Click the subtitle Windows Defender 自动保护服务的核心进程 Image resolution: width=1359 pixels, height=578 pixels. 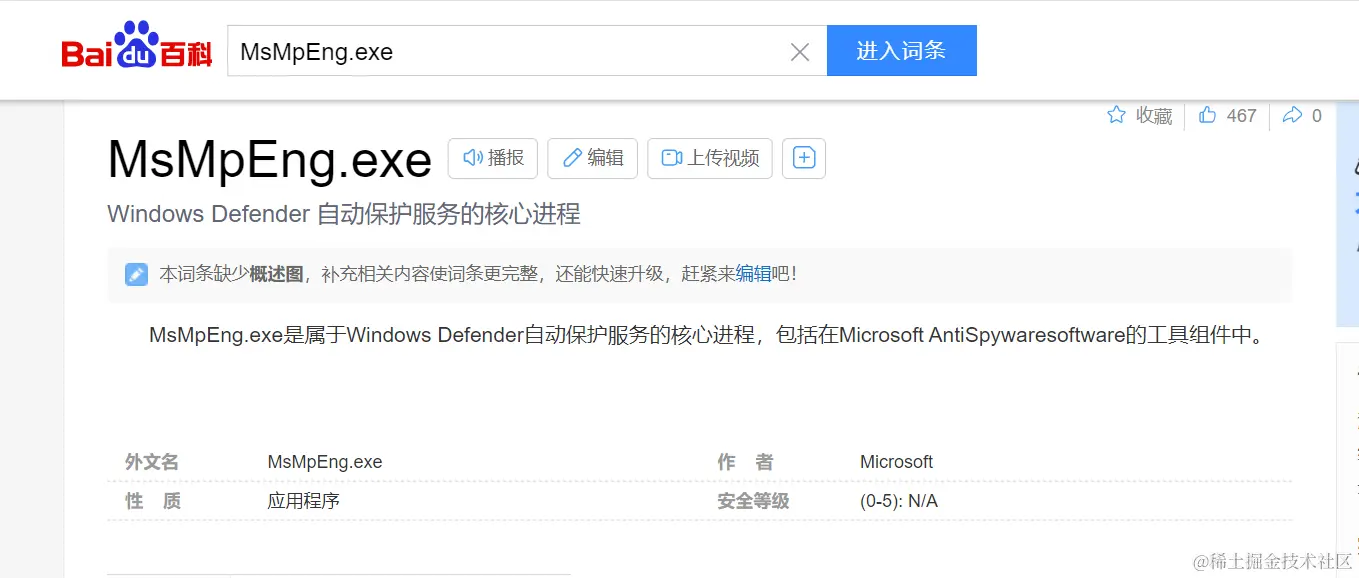coord(344,214)
